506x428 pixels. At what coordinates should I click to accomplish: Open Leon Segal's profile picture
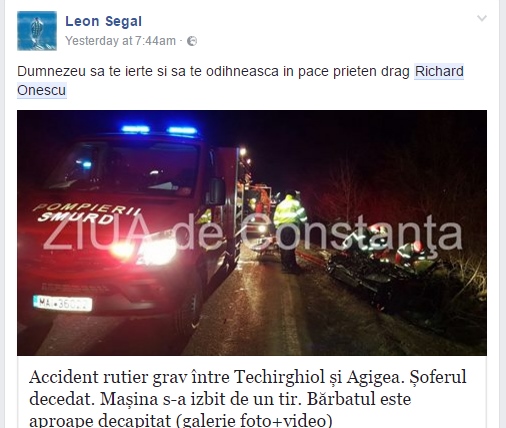click(x=37, y=31)
